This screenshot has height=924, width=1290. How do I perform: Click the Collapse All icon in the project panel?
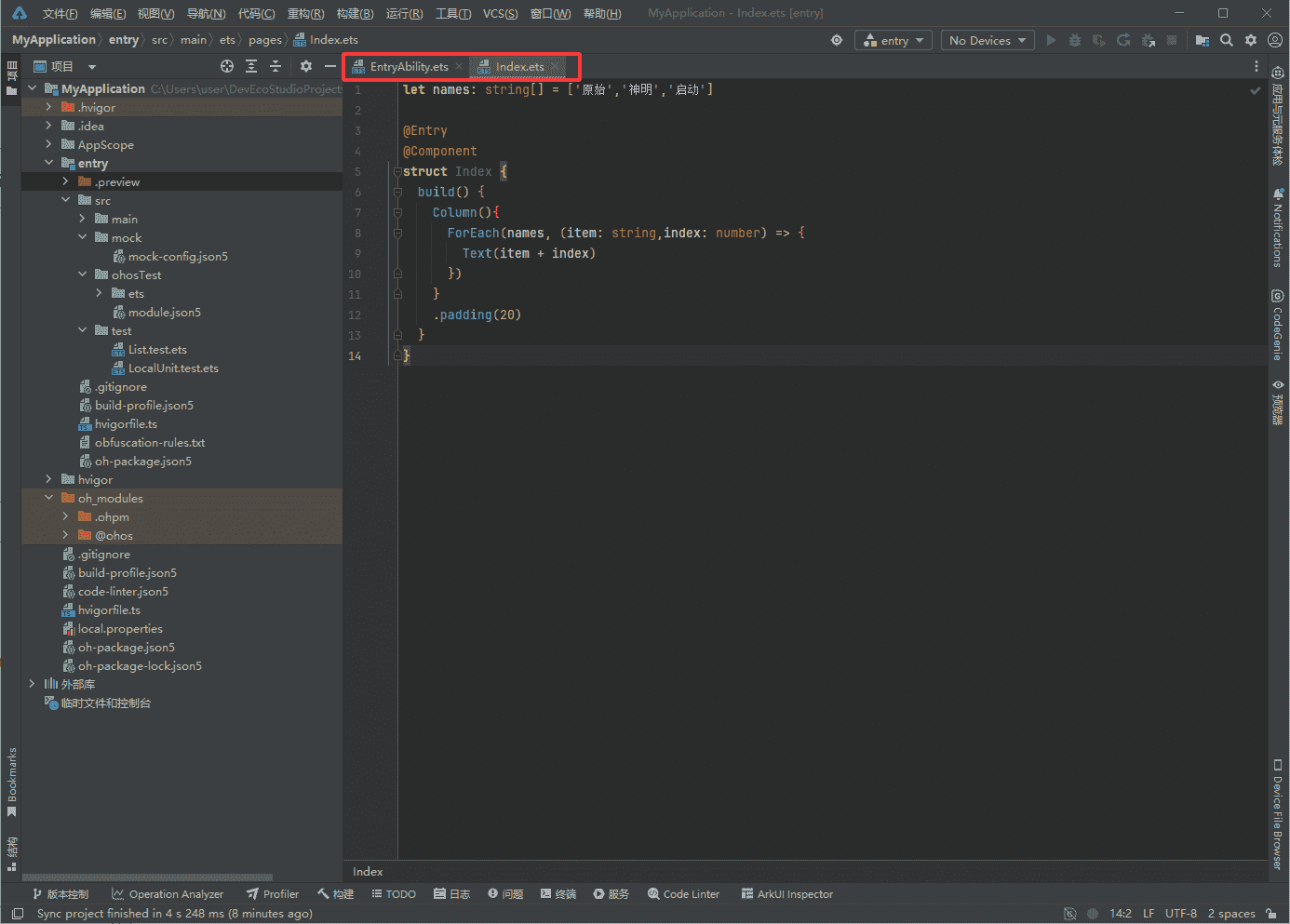(x=275, y=66)
